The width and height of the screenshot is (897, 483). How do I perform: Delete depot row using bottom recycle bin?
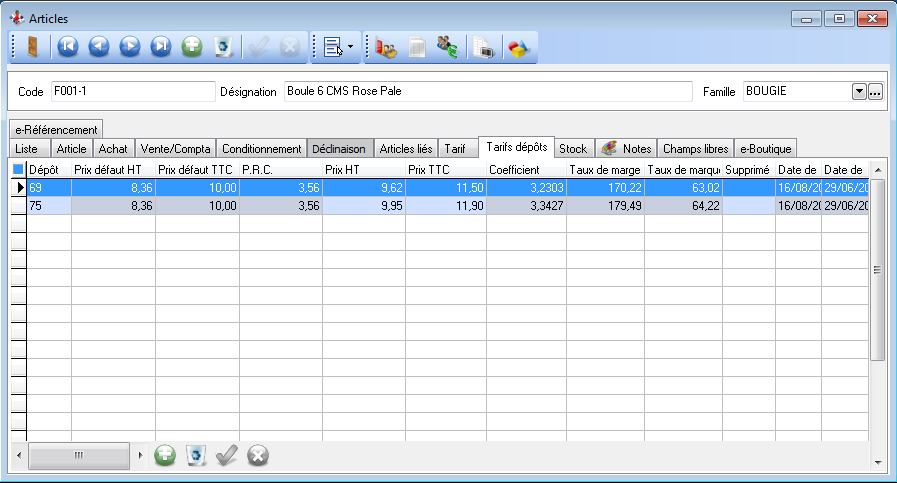click(x=196, y=456)
